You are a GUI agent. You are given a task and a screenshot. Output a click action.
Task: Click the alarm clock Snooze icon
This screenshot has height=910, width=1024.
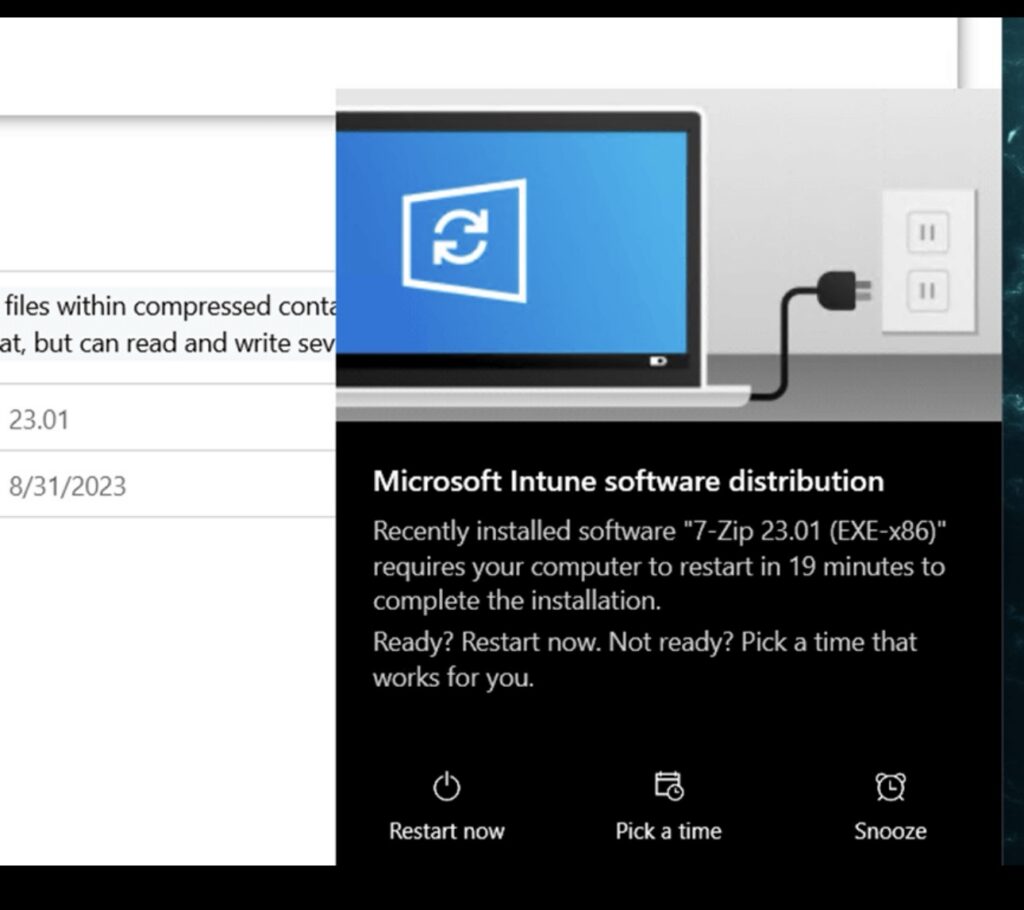(x=890, y=787)
